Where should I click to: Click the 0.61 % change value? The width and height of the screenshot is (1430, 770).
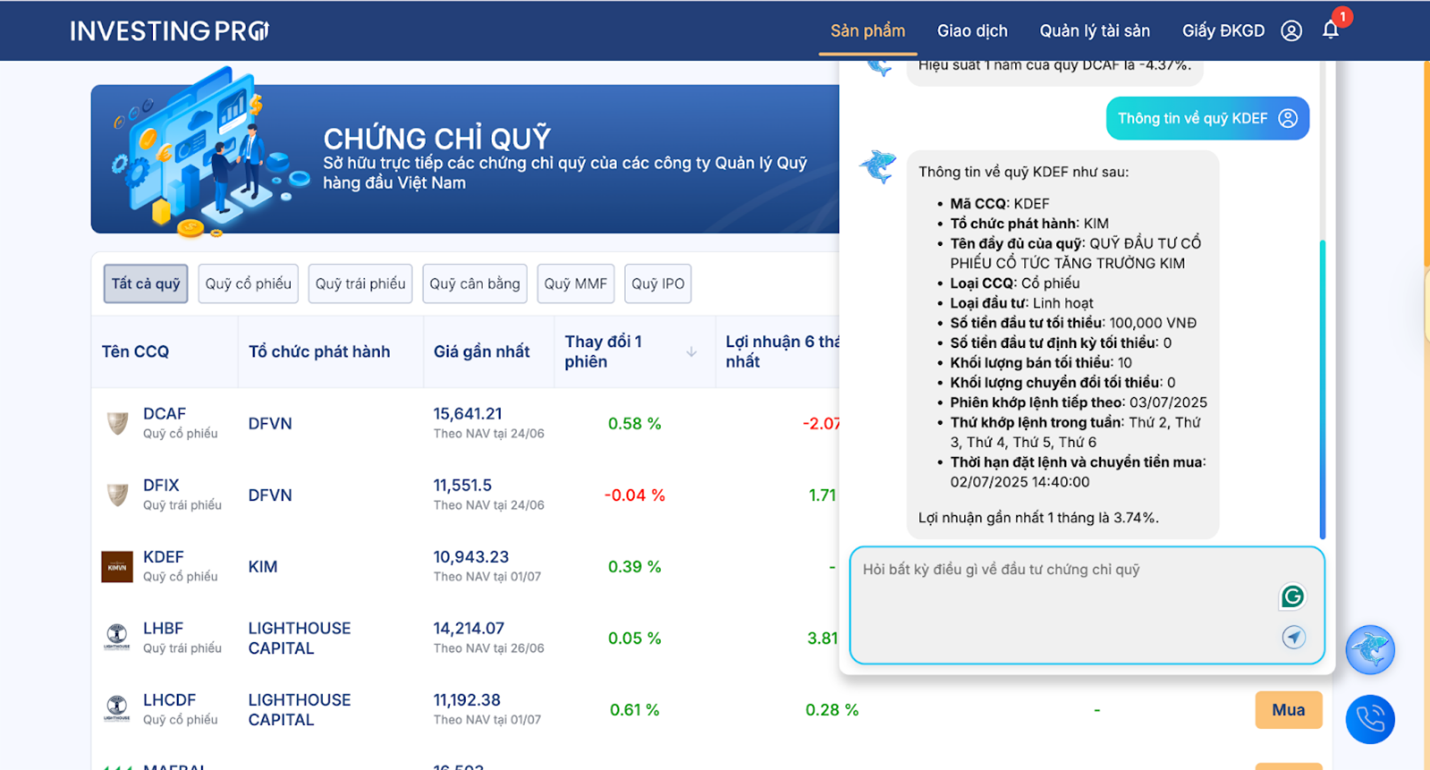(x=634, y=710)
